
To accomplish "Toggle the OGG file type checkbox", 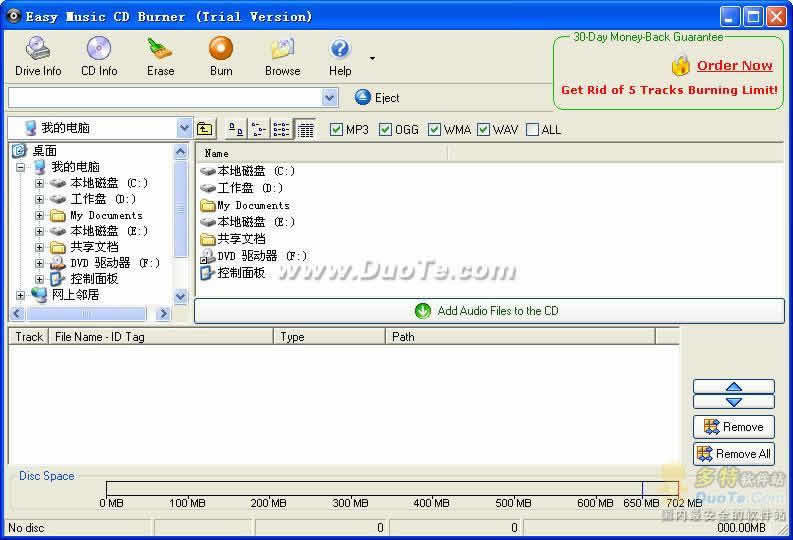I will (x=386, y=130).
